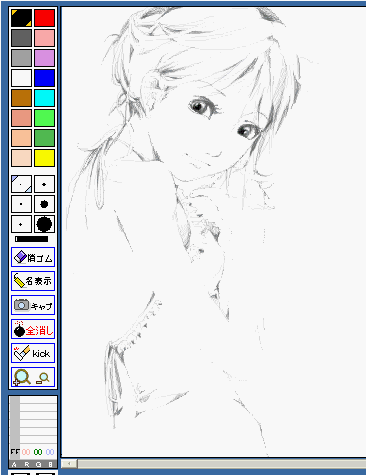The width and height of the screenshot is (366, 475).
Task: Click the blue channel value 00
Action: tap(50, 452)
